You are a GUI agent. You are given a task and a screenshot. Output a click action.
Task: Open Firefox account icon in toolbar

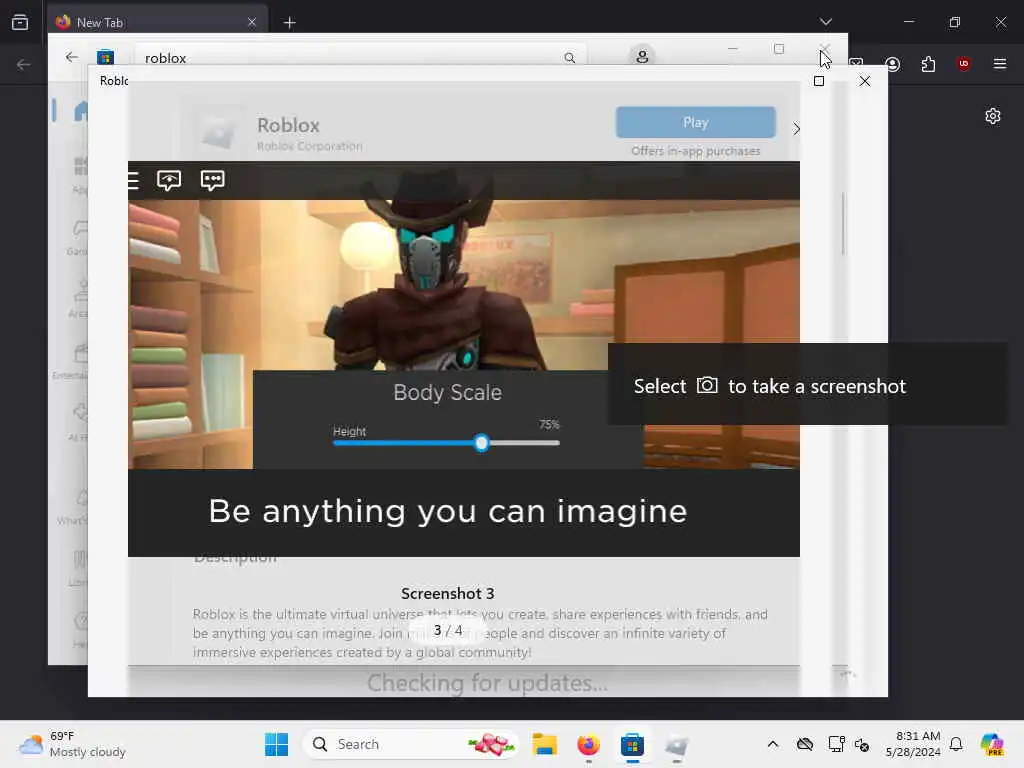893,64
